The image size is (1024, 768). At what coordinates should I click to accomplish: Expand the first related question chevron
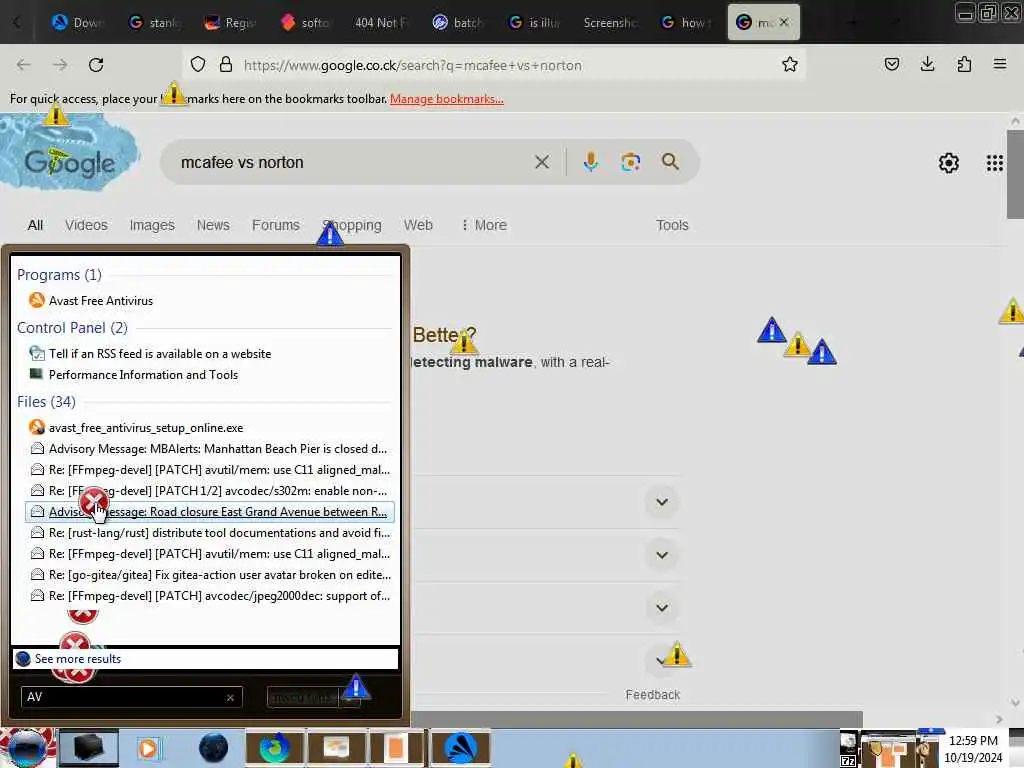[x=662, y=502]
